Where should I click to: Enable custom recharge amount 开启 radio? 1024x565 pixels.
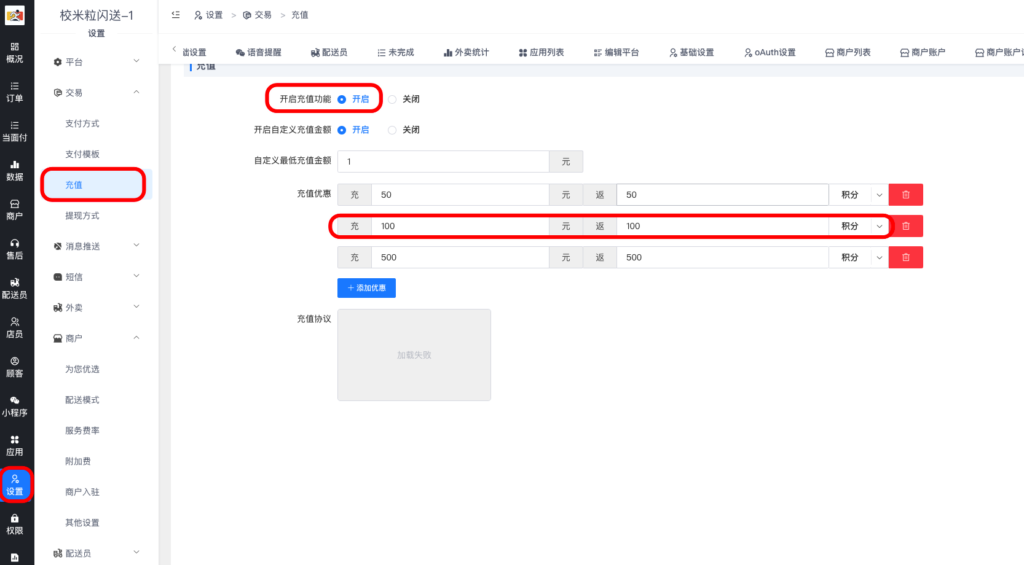click(342, 130)
